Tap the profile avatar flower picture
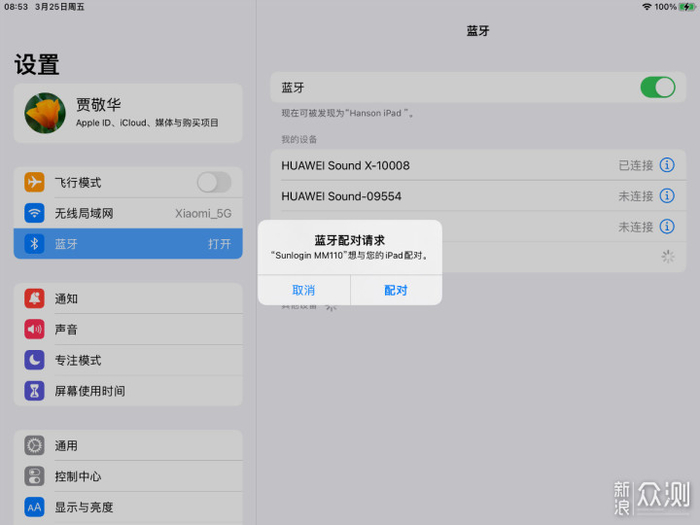700x525 pixels. [x=45, y=113]
